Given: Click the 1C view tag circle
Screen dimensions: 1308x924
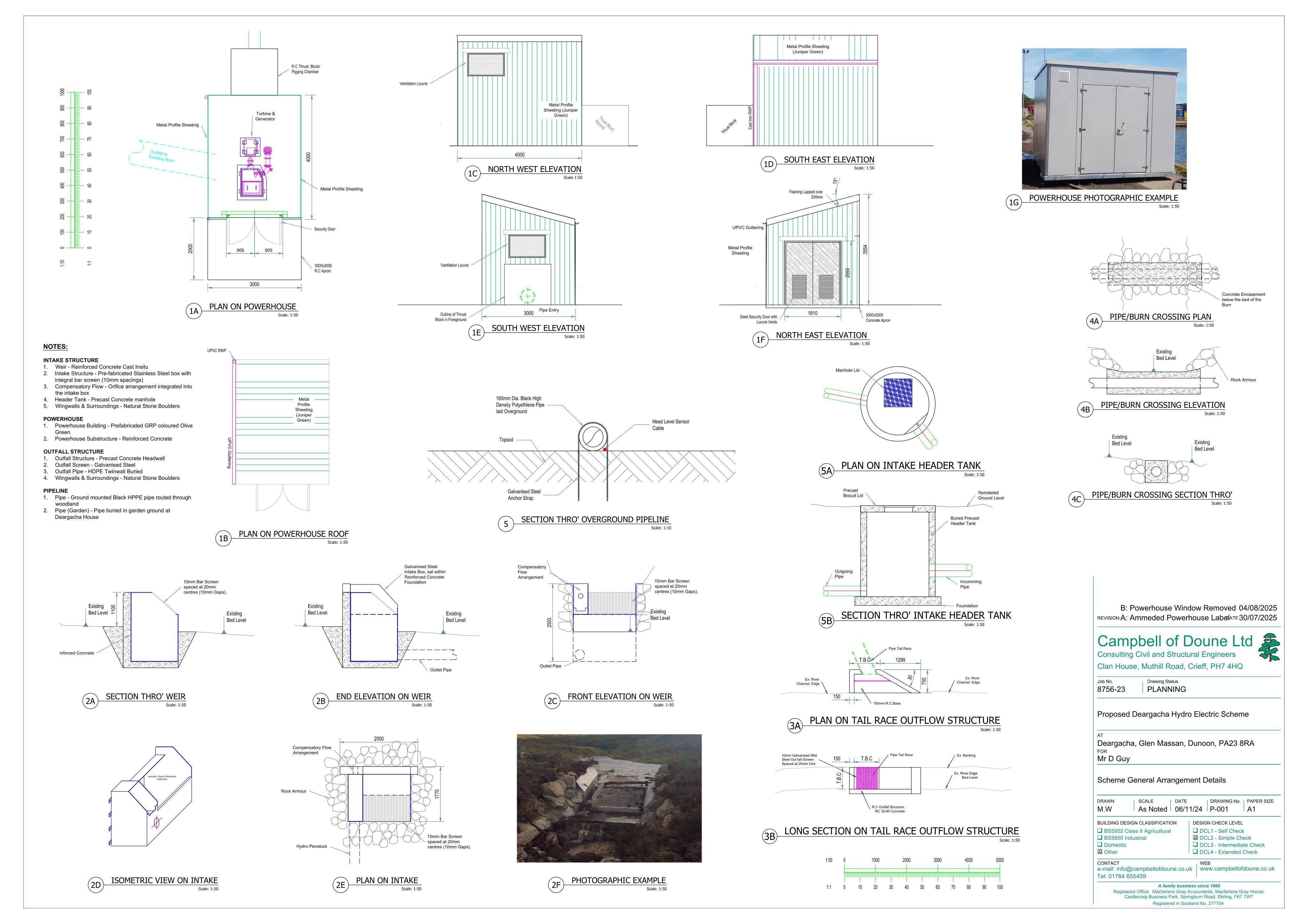Looking at the screenshot, I should [x=472, y=174].
